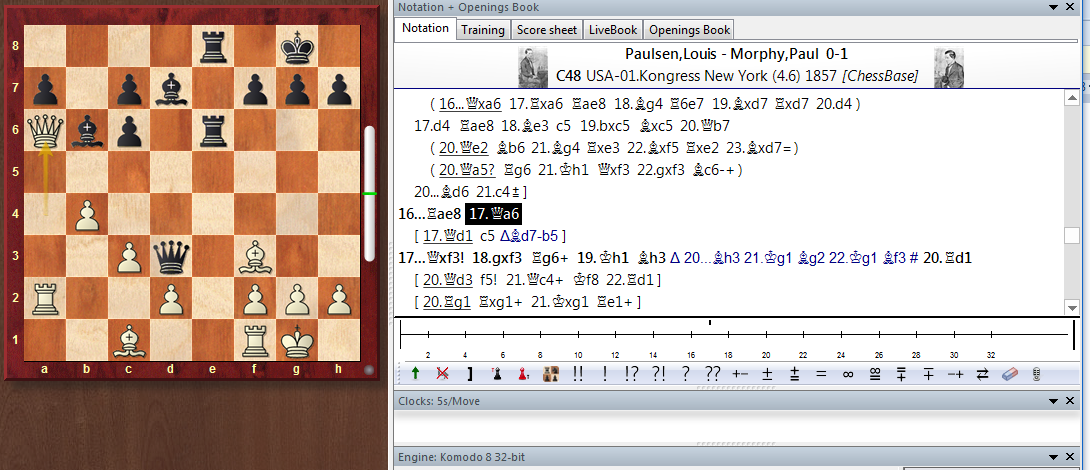Open the Notation pane dropdown arrow
Image resolution: width=1090 pixels, height=470 pixels.
(x=1052, y=6)
